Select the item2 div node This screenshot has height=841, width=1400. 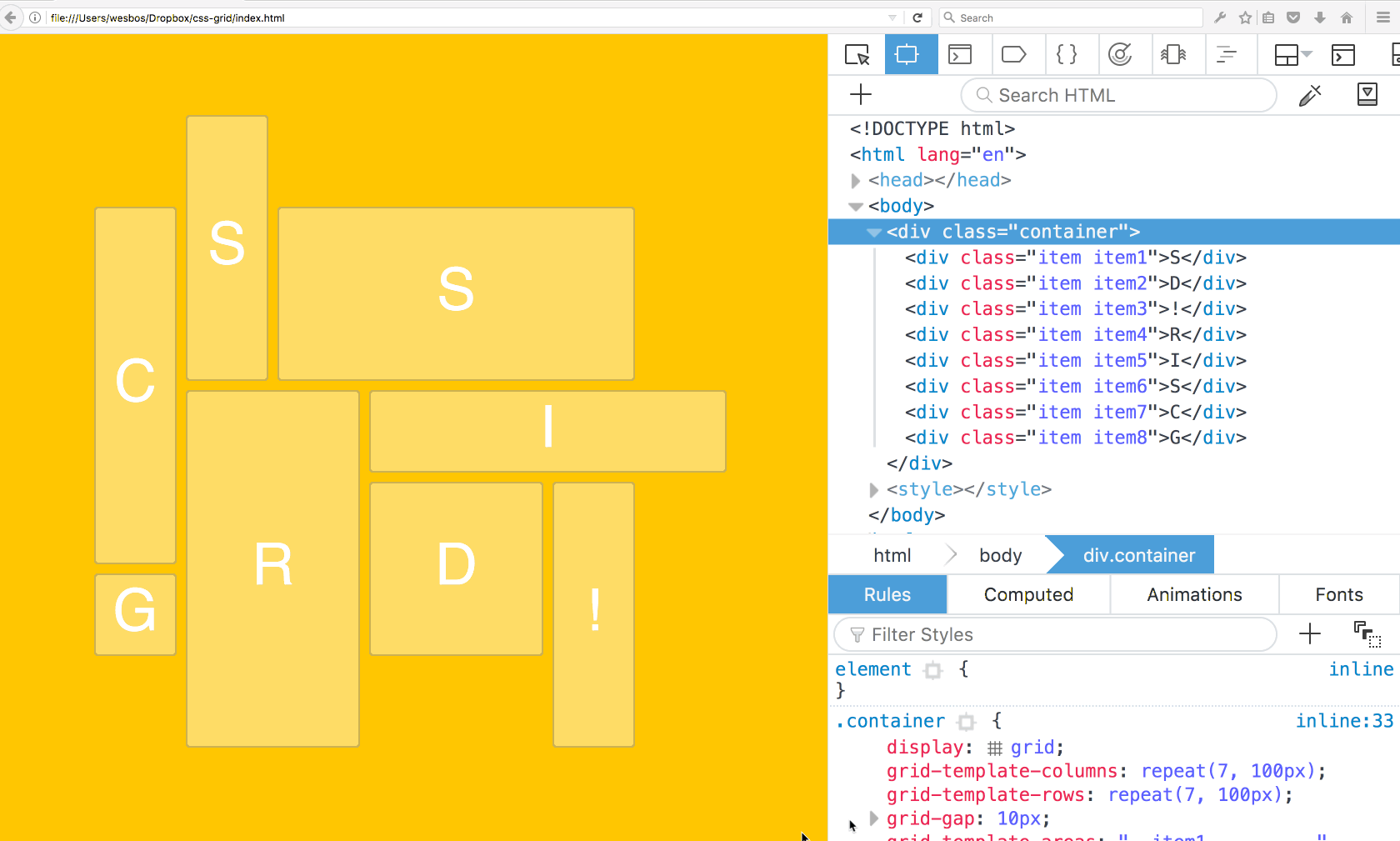1076,283
